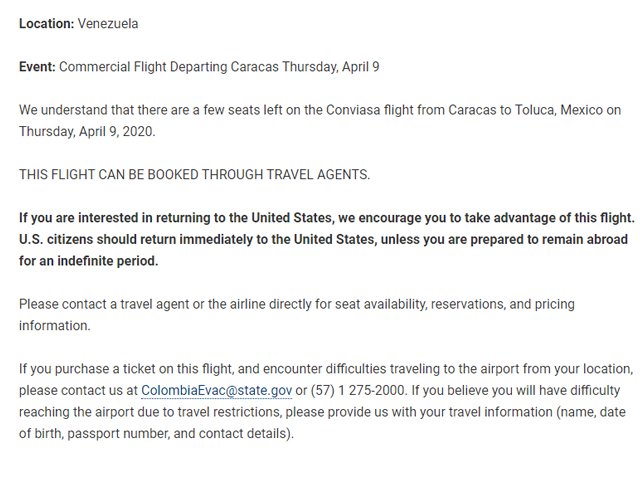Open the ColombiaEvac@state.gov email link
This screenshot has height=480, width=640.
pyautogui.click(x=216, y=390)
